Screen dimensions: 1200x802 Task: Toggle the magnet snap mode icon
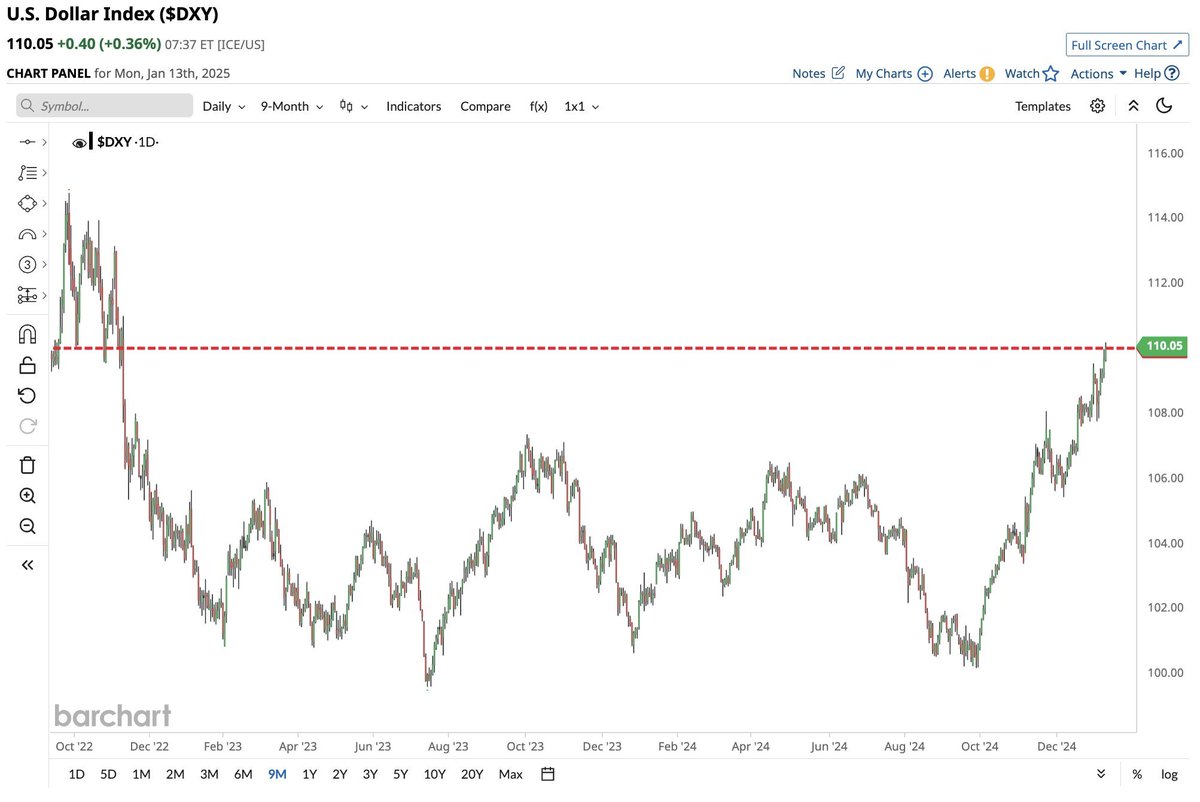[x=27, y=334]
